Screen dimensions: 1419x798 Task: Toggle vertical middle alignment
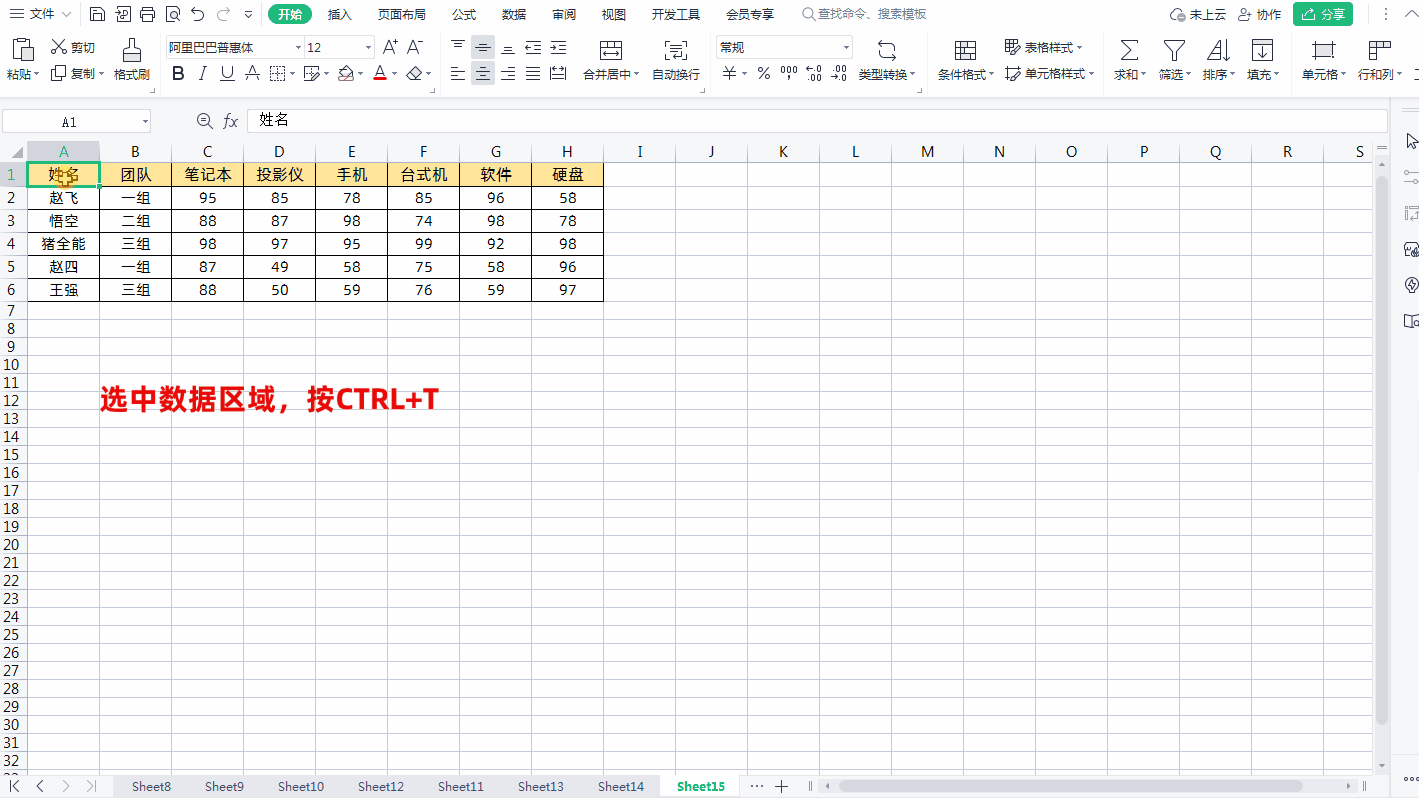(x=483, y=47)
